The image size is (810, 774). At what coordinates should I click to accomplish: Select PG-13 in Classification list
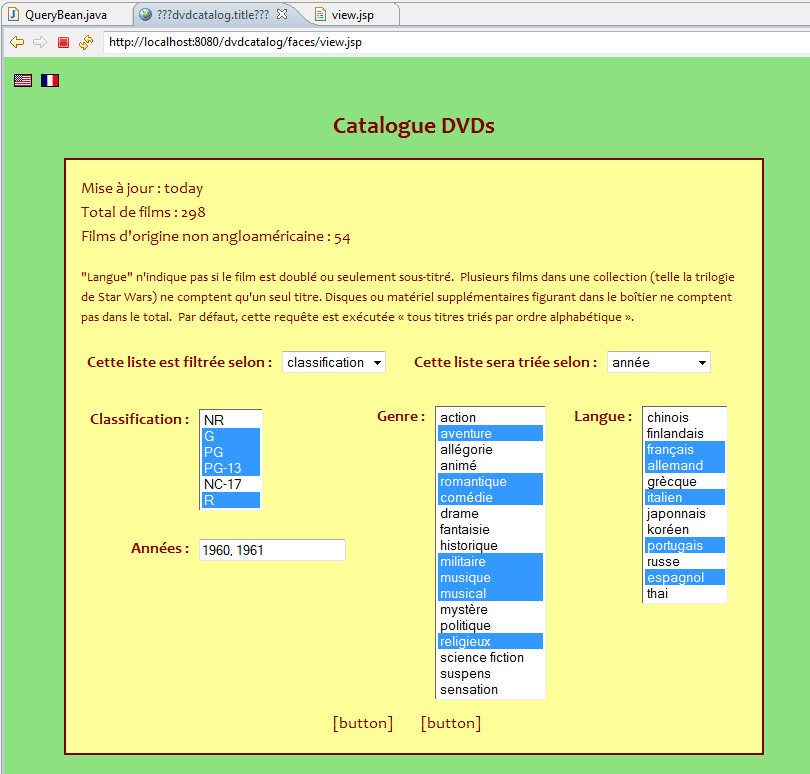(x=230, y=468)
